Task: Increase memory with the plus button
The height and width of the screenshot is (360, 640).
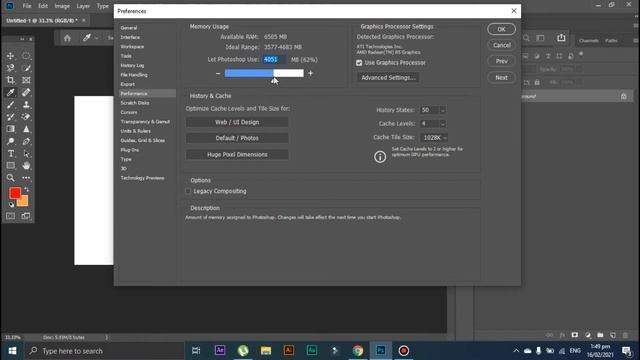Action: coord(311,73)
